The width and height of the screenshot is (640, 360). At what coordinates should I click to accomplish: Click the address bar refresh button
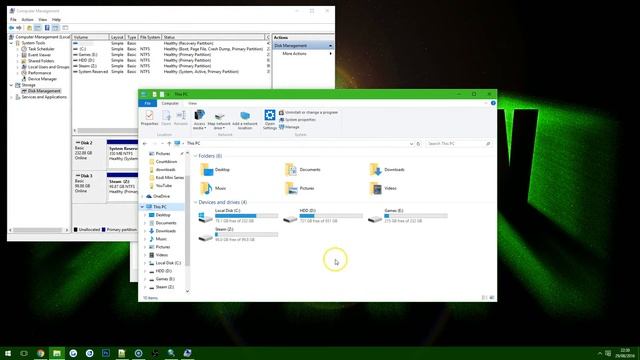(x=418, y=144)
